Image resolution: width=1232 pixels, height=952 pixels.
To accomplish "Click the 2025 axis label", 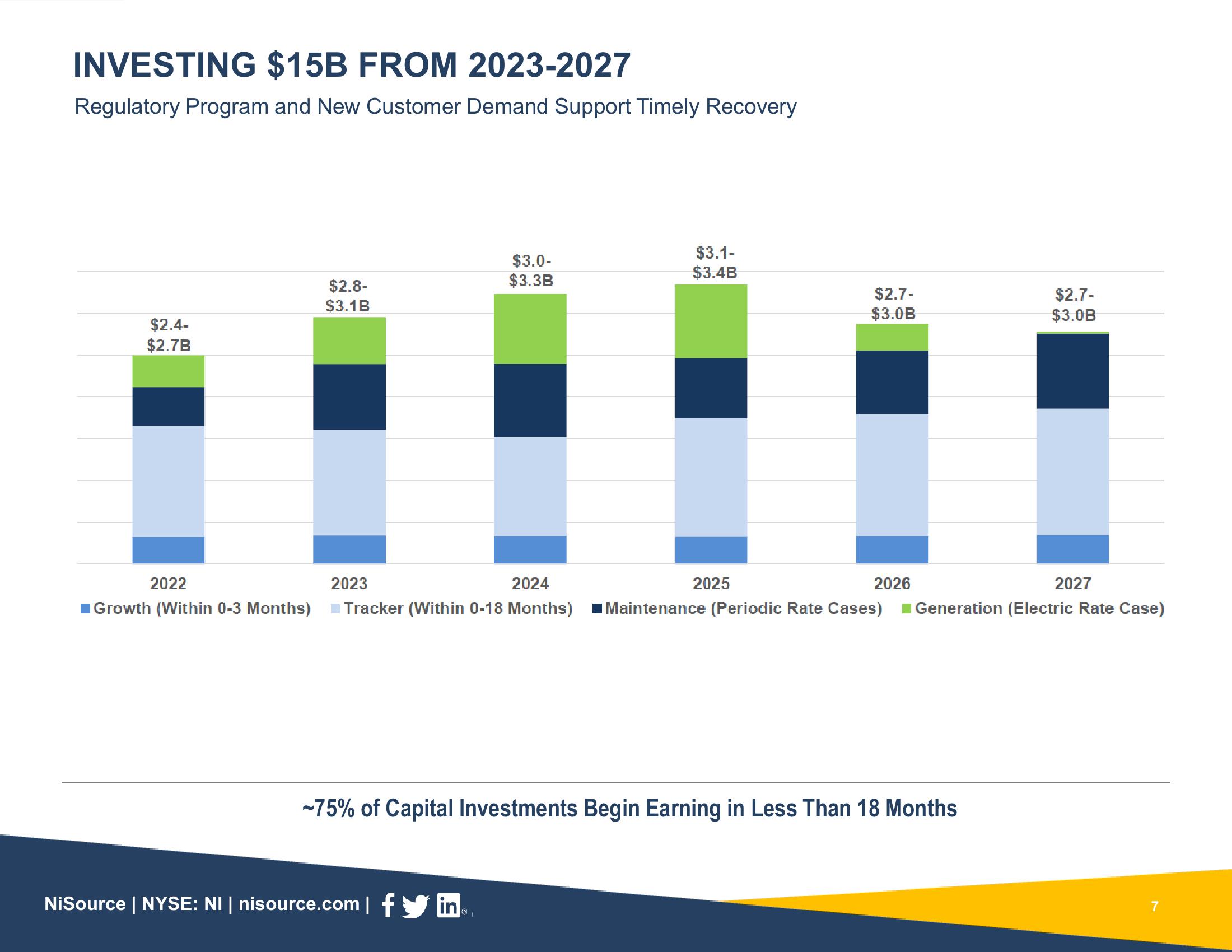I will click(x=711, y=583).
